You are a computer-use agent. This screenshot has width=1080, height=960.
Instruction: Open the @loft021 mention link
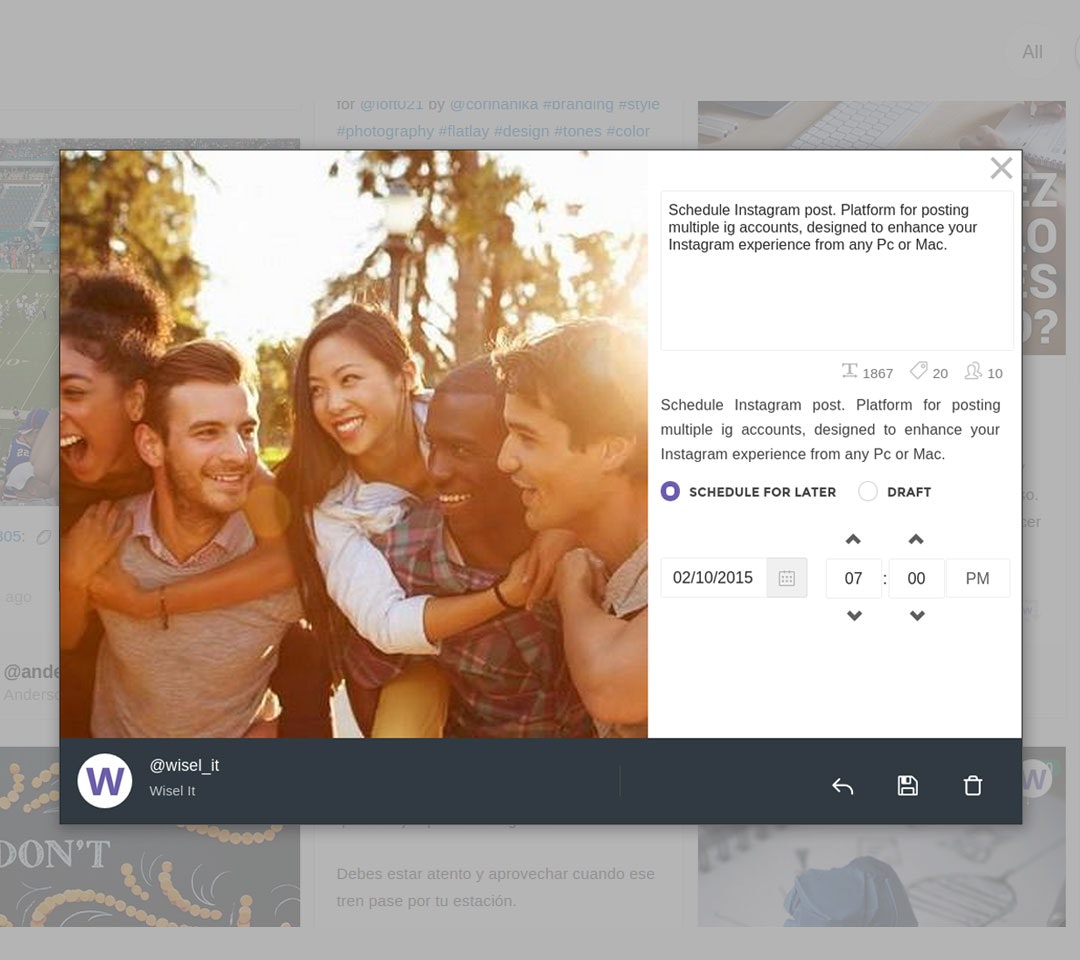[x=391, y=103]
